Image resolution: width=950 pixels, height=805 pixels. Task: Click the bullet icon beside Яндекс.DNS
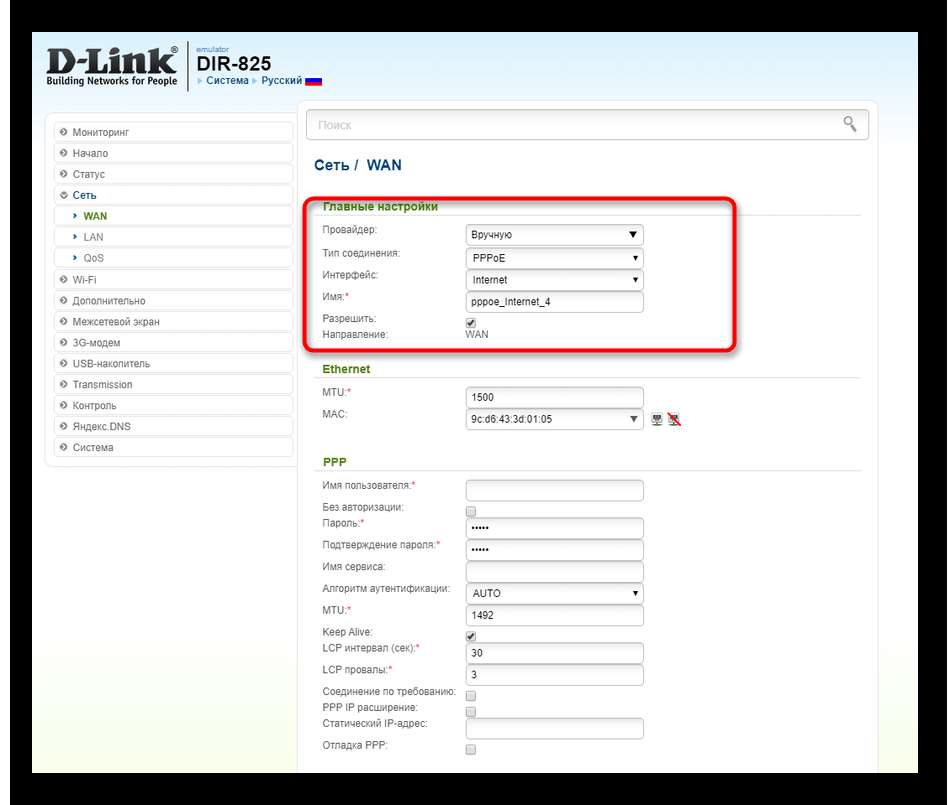coord(64,426)
